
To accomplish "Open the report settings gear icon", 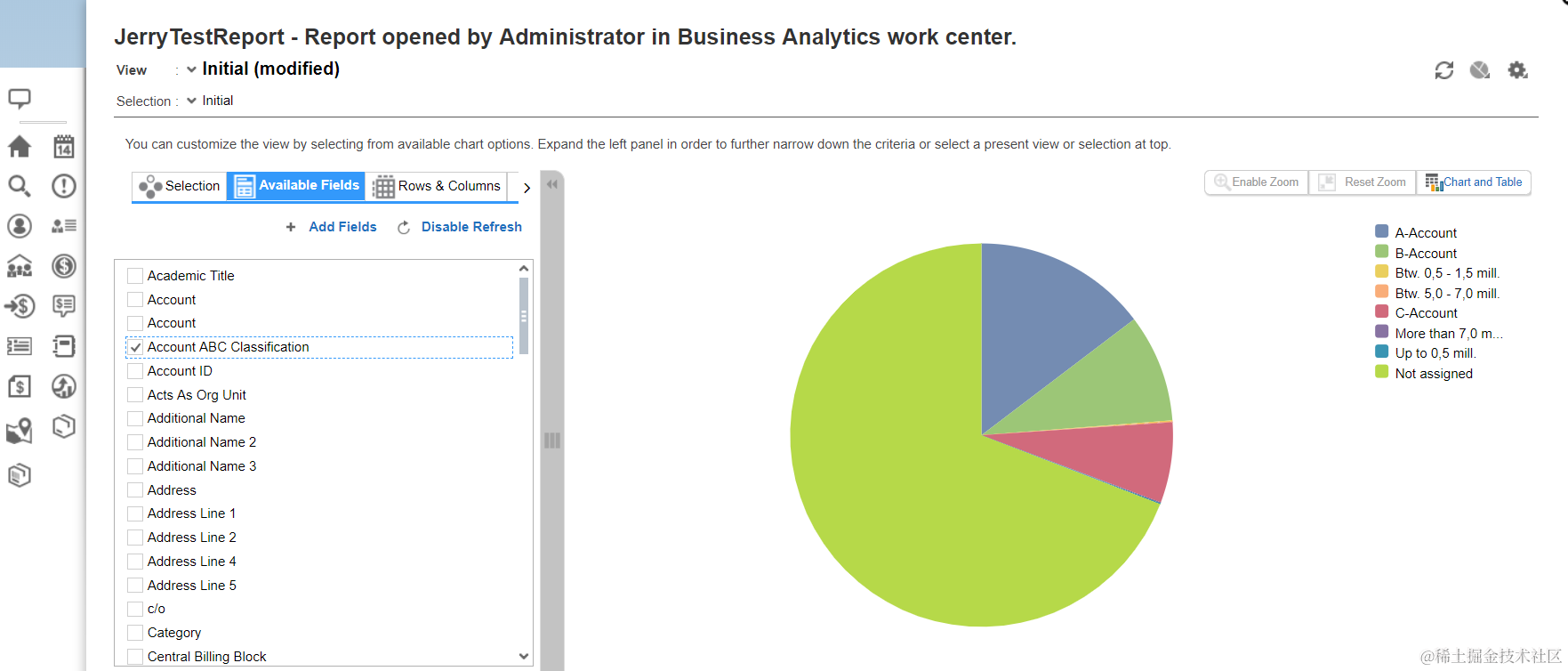I will 1517,70.
